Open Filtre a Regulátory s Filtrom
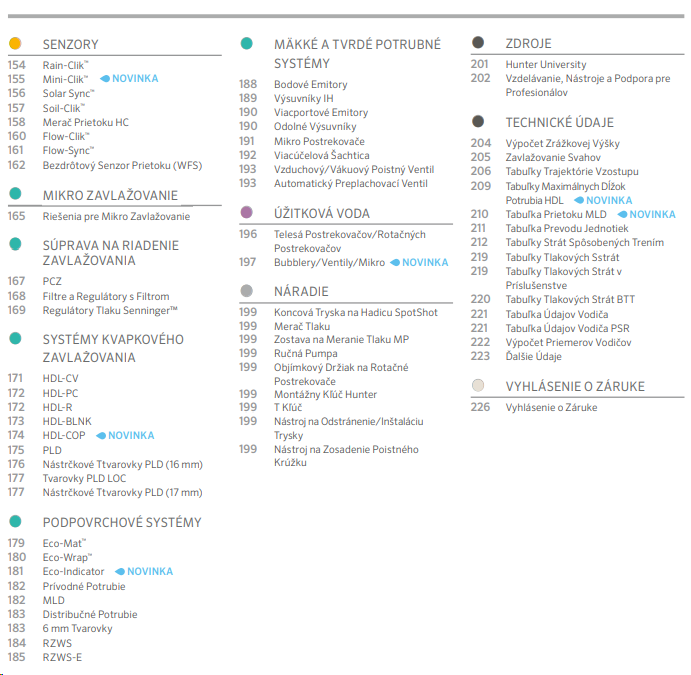The height and width of the screenshot is (675, 691). [106, 297]
